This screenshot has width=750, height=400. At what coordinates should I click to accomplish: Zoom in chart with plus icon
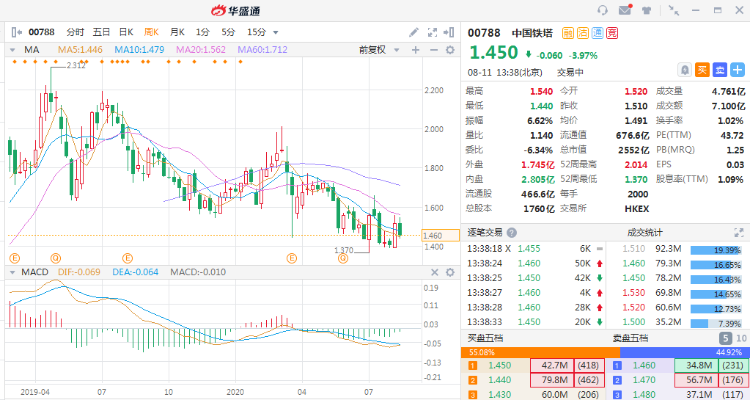click(415, 50)
